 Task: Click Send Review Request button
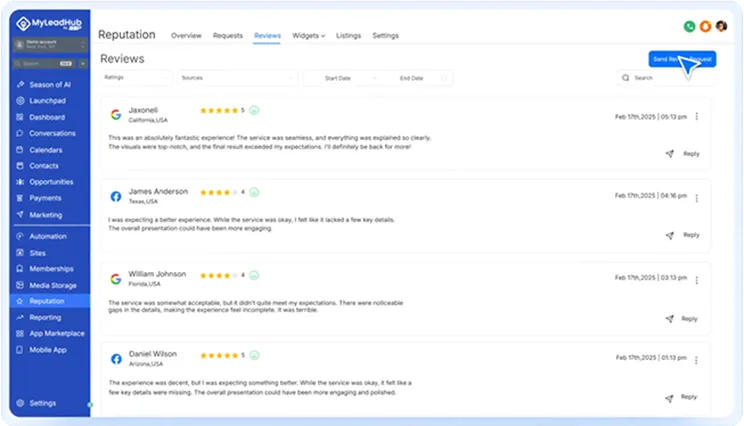tap(682, 59)
